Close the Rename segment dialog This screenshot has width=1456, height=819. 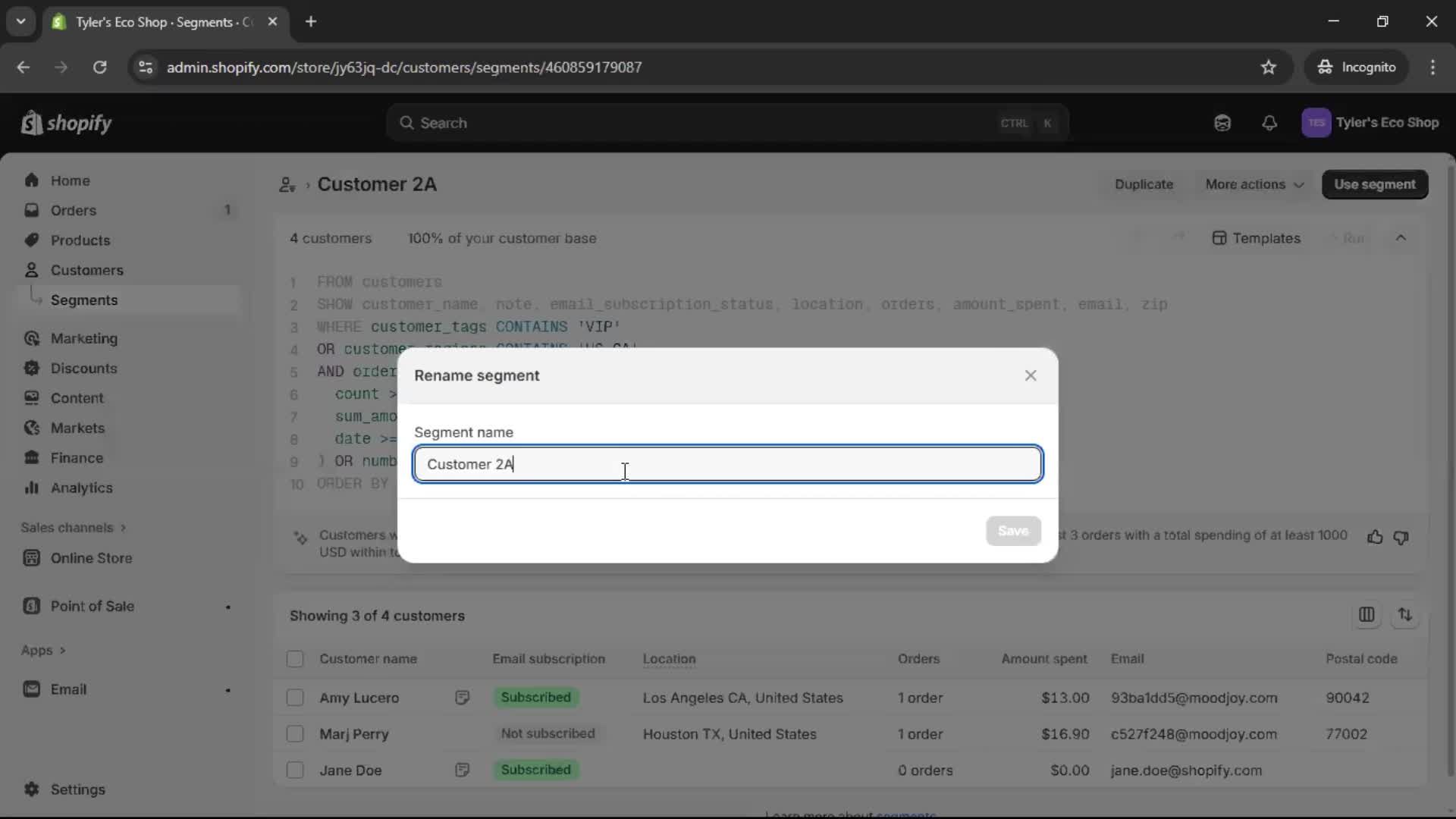click(1030, 375)
